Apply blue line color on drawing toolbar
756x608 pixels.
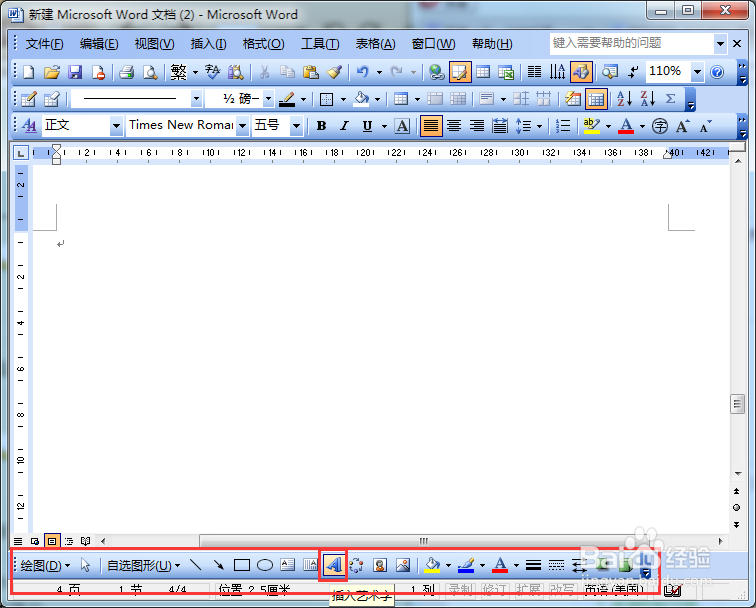point(466,565)
